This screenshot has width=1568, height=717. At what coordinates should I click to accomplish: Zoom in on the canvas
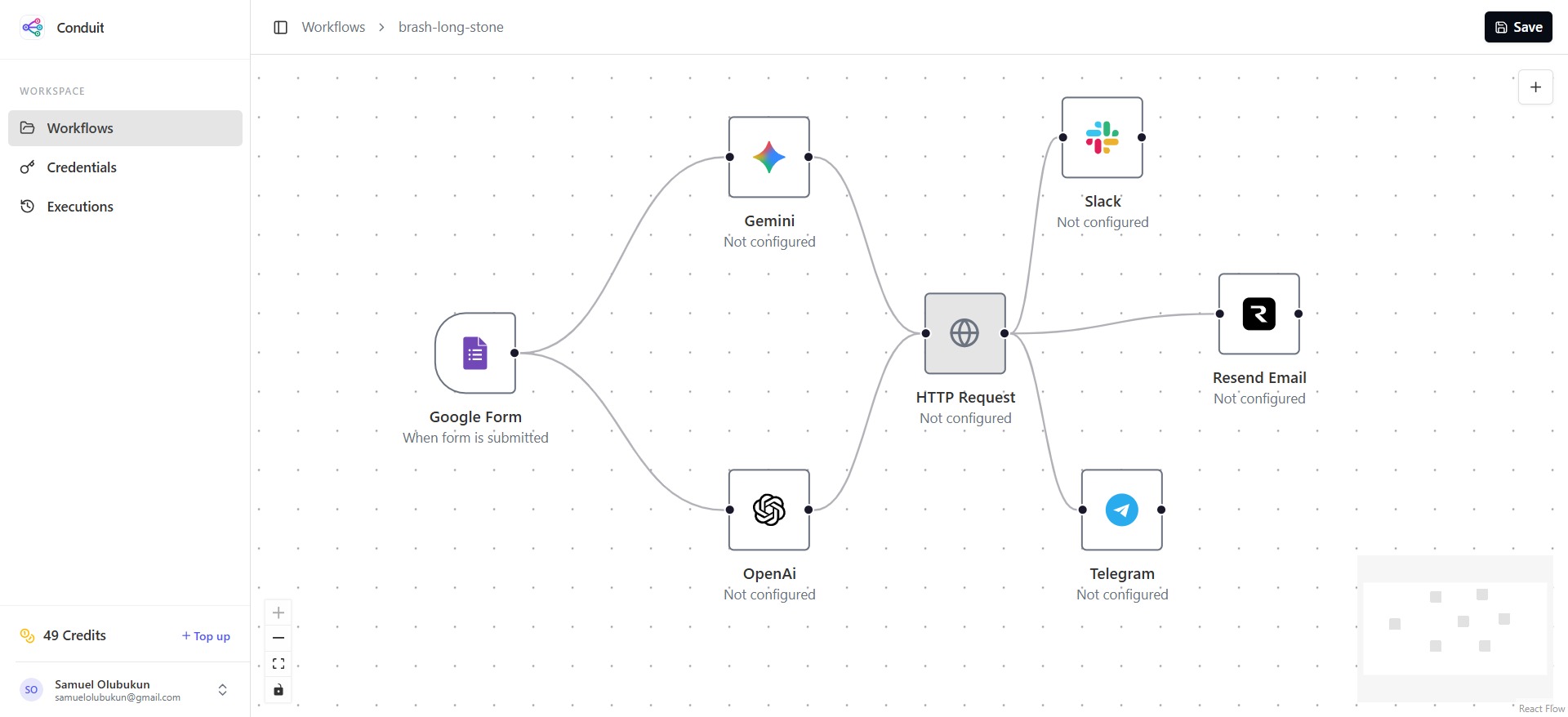coord(278,612)
